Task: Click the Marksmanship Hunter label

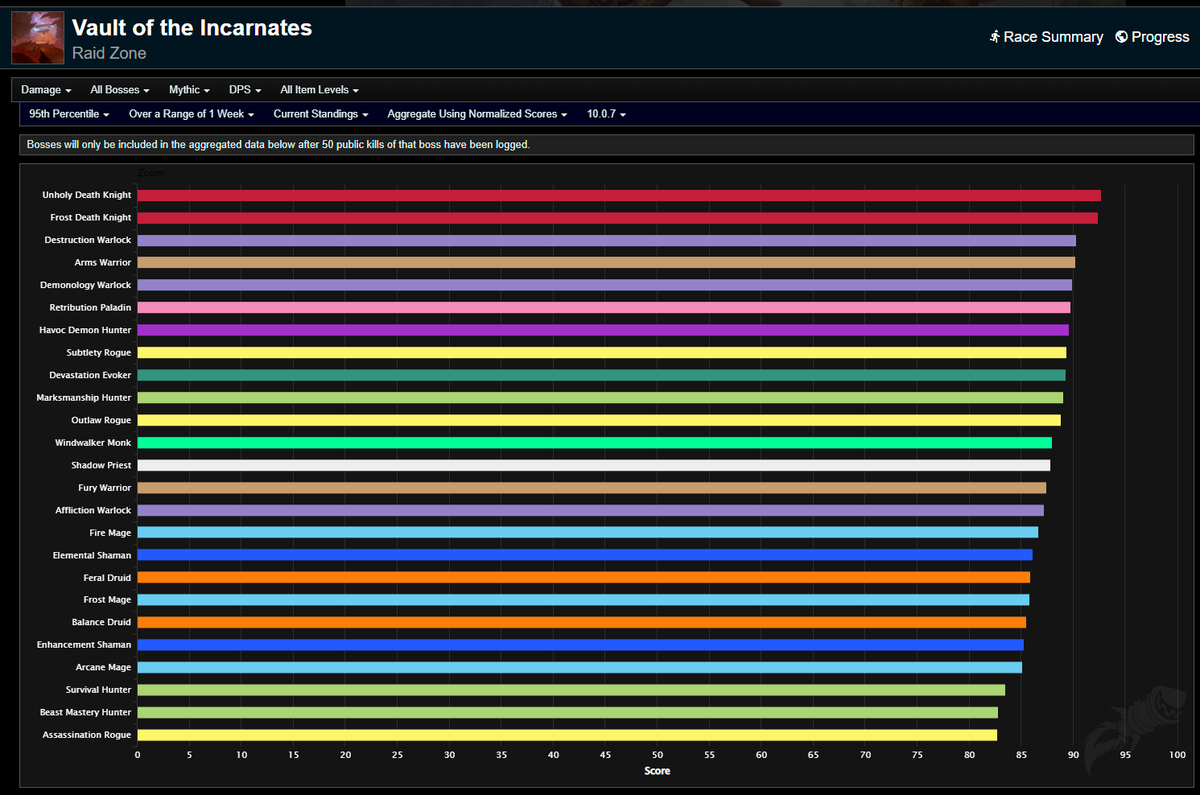Action: tap(84, 398)
